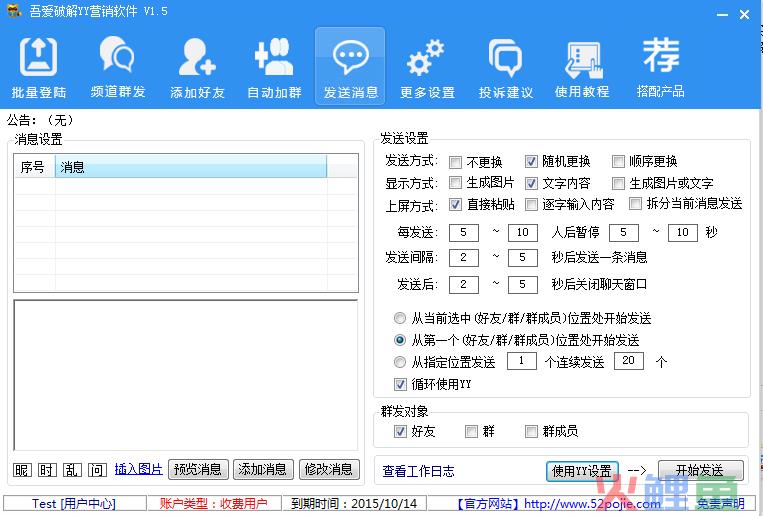The image size is (763, 516).
Task: Click the 每发送 maximum field showing 10
Action: pos(523,233)
